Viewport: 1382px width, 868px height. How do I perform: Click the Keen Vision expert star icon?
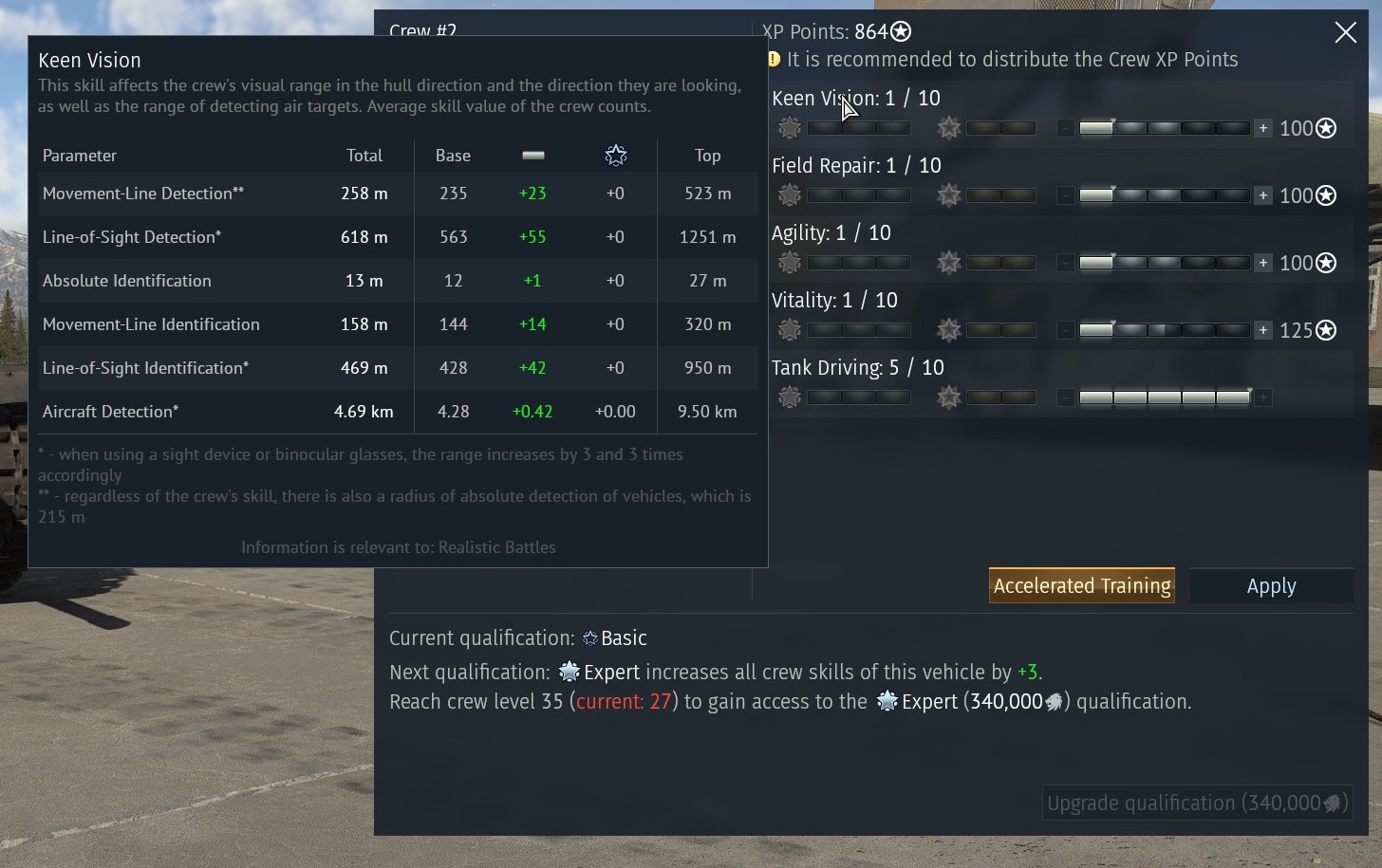click(x=790, y=128)
